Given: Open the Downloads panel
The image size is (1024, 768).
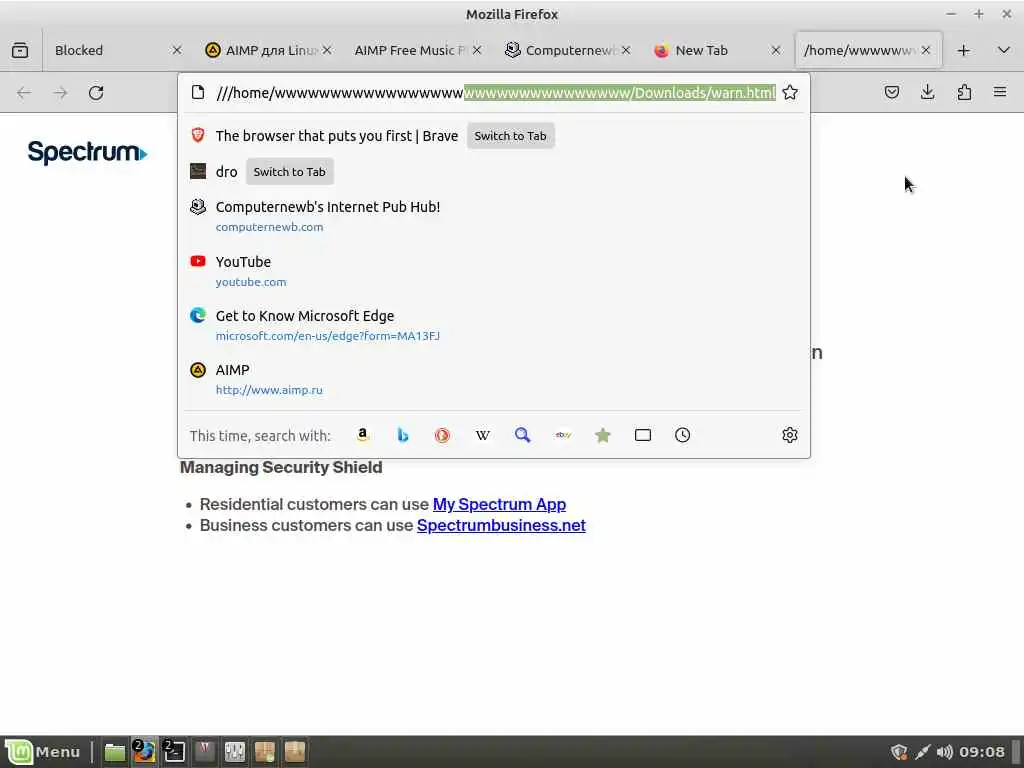Looking at the screenshot, I should click(x=927, y=93).
